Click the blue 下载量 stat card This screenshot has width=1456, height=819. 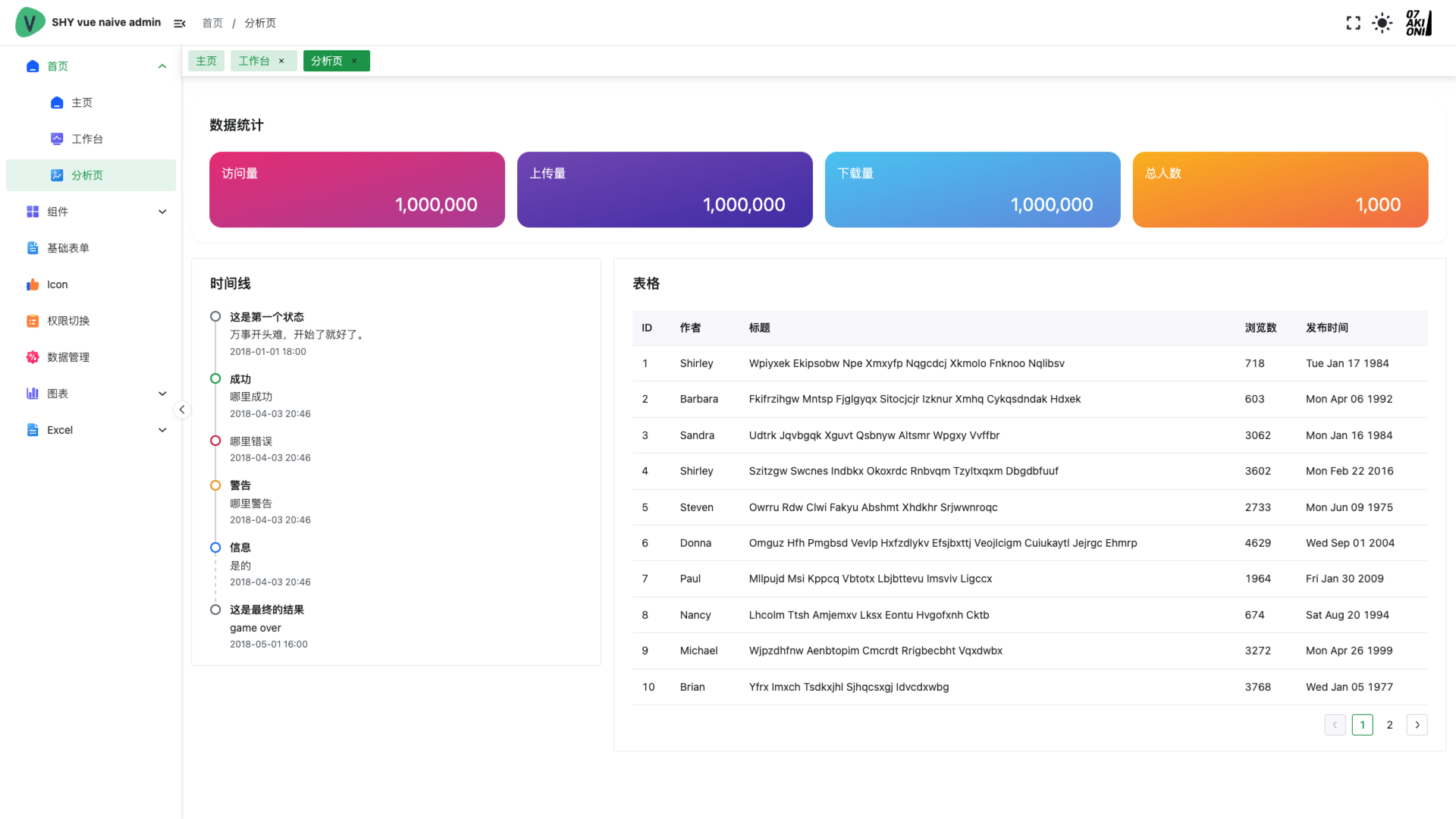click(973, 190)
